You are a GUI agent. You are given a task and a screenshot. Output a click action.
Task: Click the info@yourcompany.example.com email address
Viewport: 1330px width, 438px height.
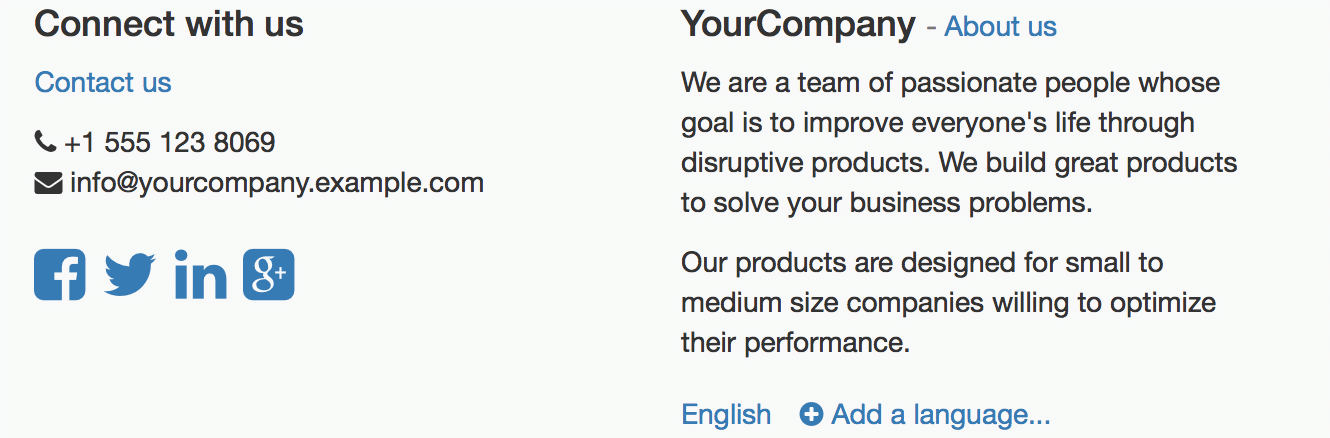tap(277, 183)
